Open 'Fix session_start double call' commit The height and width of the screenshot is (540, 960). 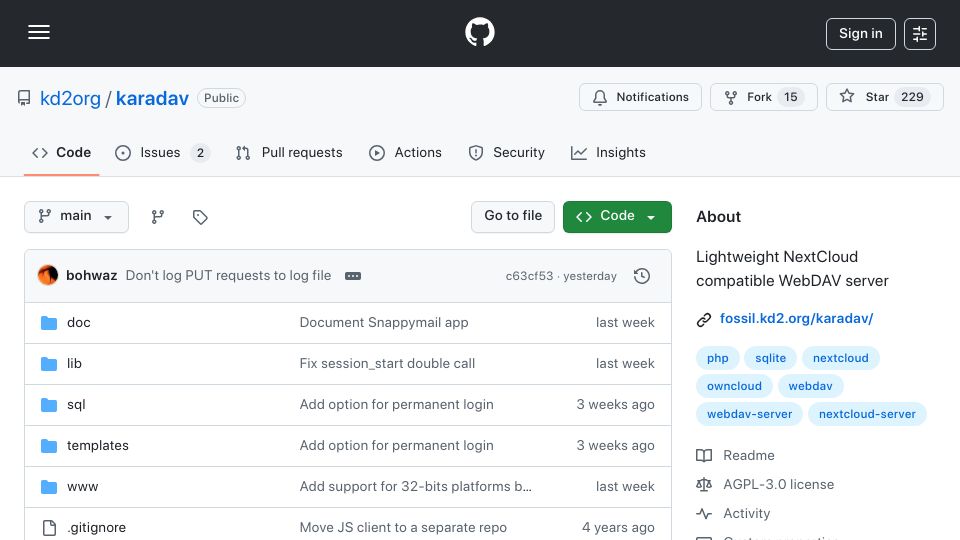click(x=387, y=364)
